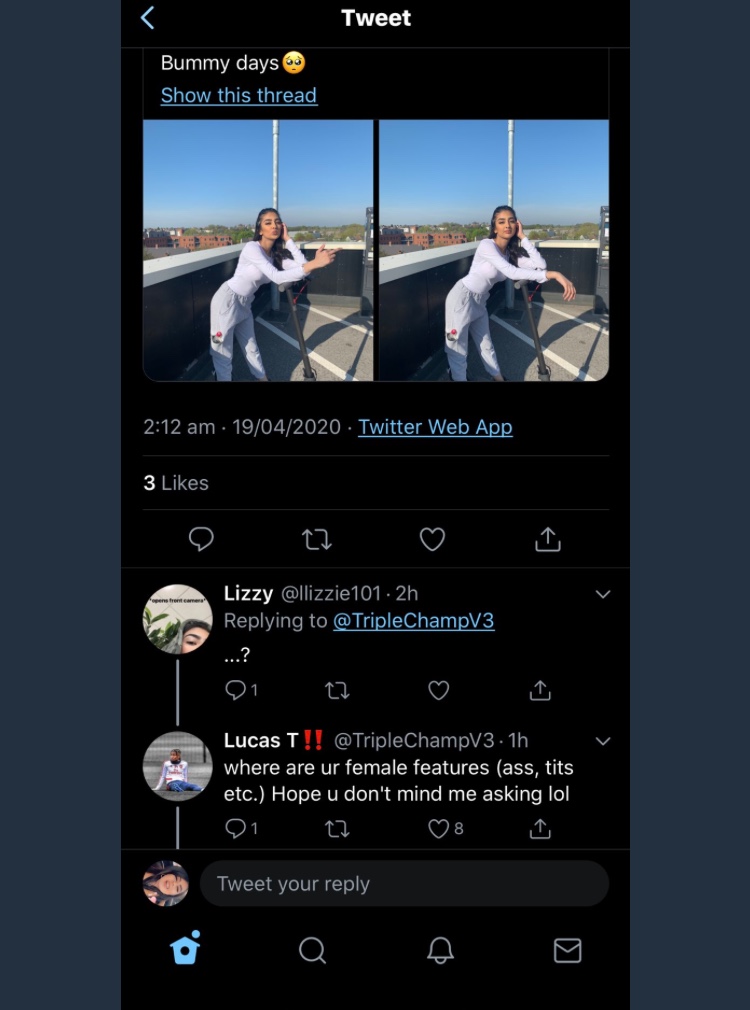Open reply thread on Lizzy's comment
The width and height of the screenshot is (750, 1010).
[237, 690]
